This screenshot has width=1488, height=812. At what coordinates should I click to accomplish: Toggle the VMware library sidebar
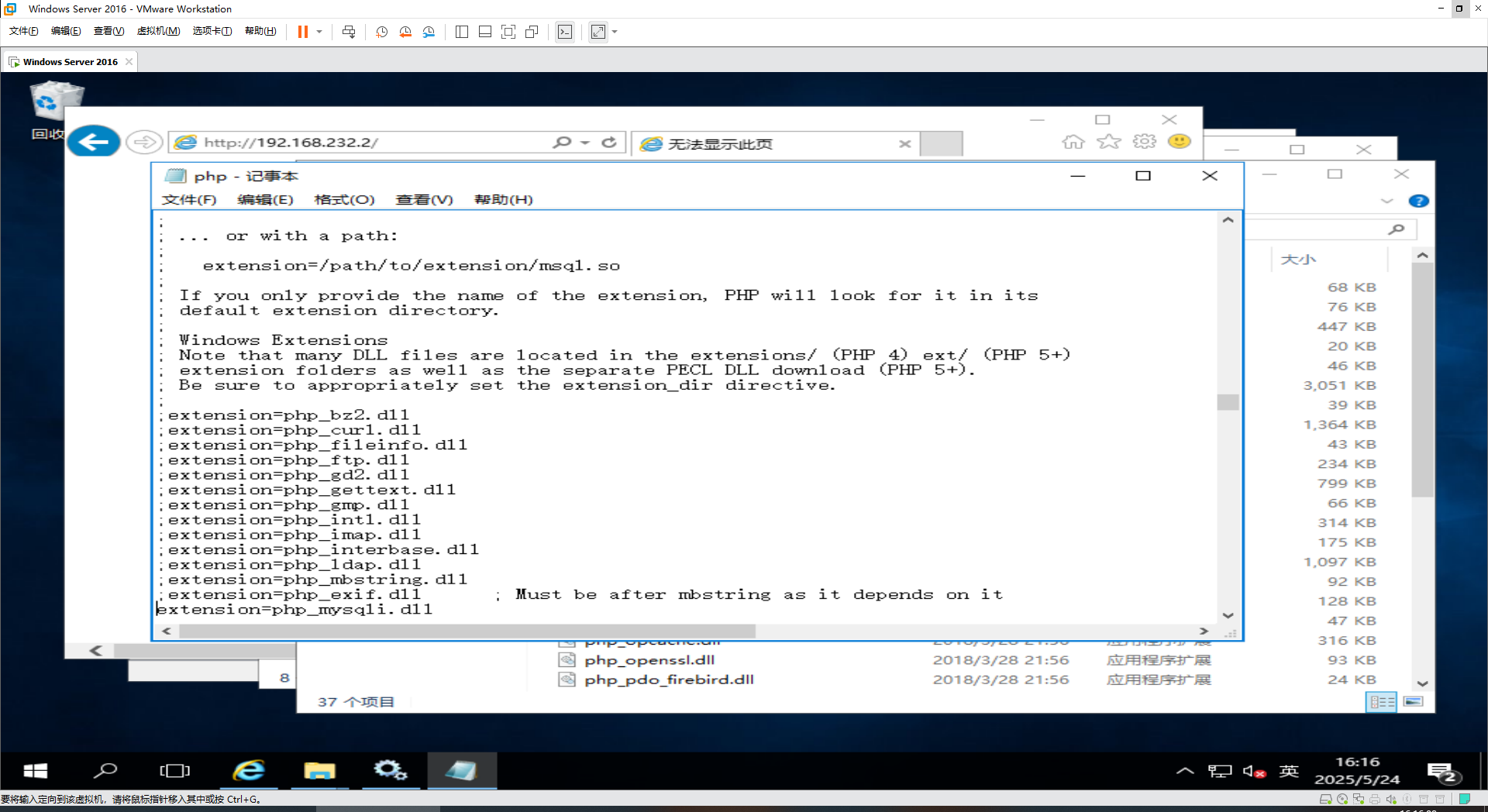point(462,32)
